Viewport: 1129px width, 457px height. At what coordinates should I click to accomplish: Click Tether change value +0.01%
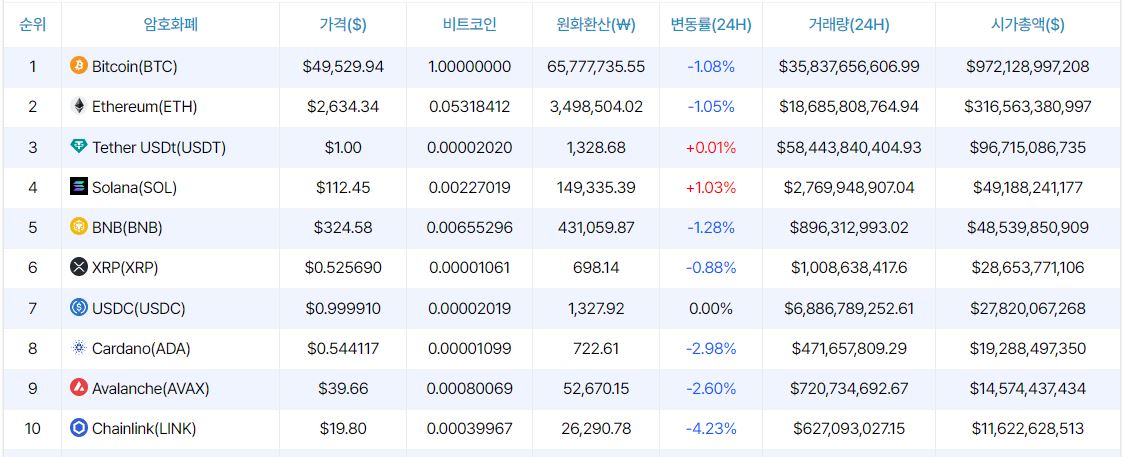coord(711,148)
